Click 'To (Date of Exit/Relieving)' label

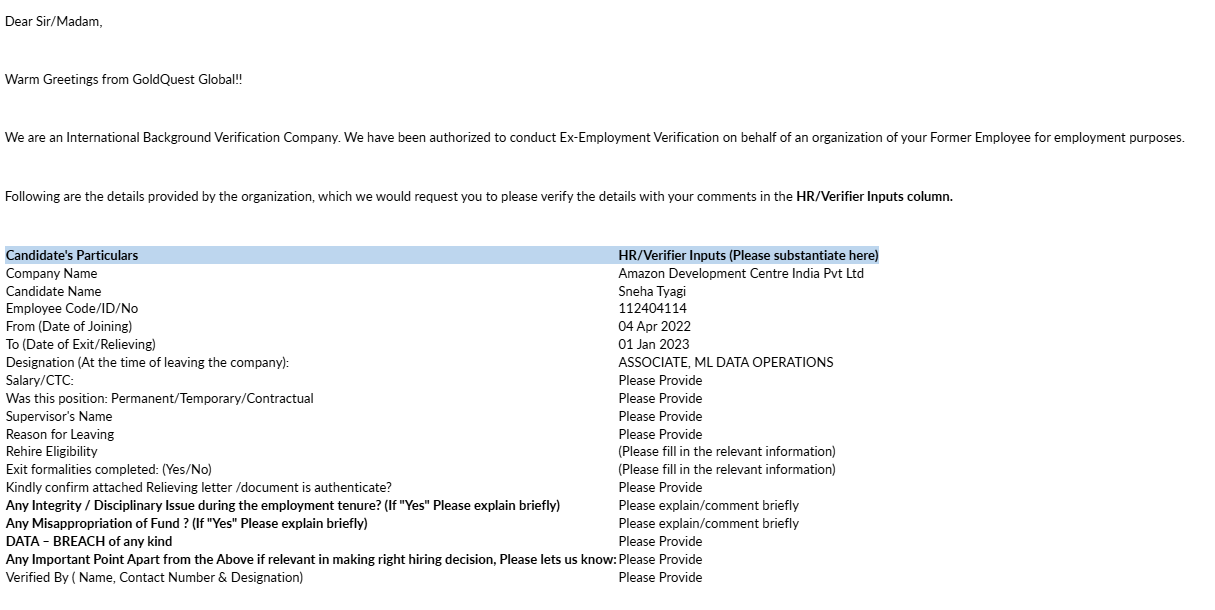coord(81,345)
